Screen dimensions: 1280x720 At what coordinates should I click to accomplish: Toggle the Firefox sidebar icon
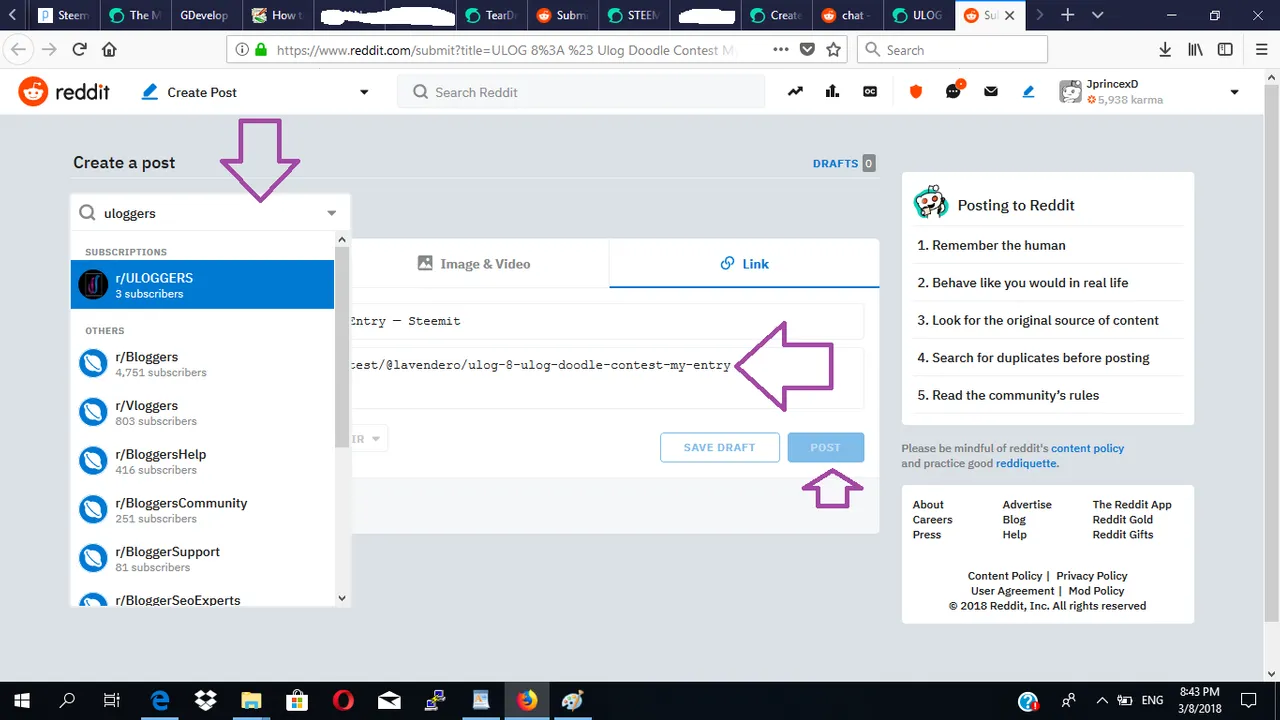point(1225,49)
